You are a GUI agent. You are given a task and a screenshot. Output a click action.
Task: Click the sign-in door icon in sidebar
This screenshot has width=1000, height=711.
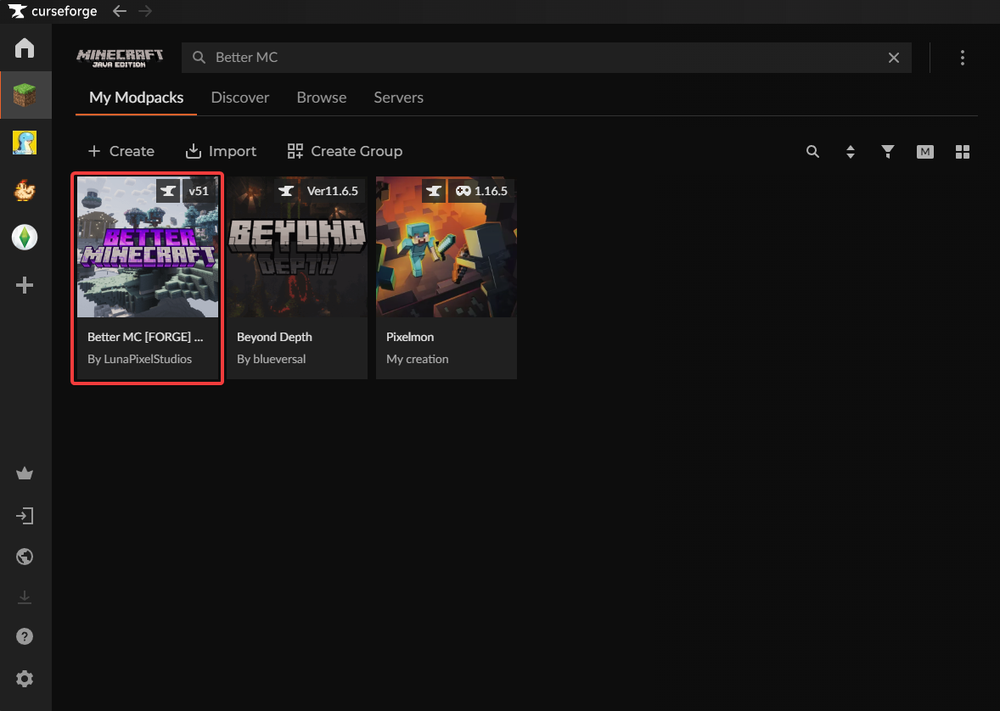pyautogui.click(x=25, y=516)
